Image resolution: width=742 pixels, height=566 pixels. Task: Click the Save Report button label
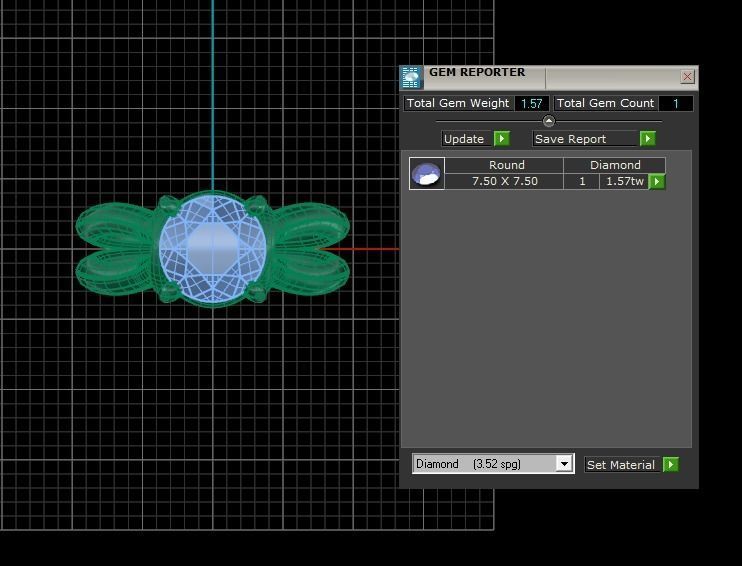click(x=585, y=139)
